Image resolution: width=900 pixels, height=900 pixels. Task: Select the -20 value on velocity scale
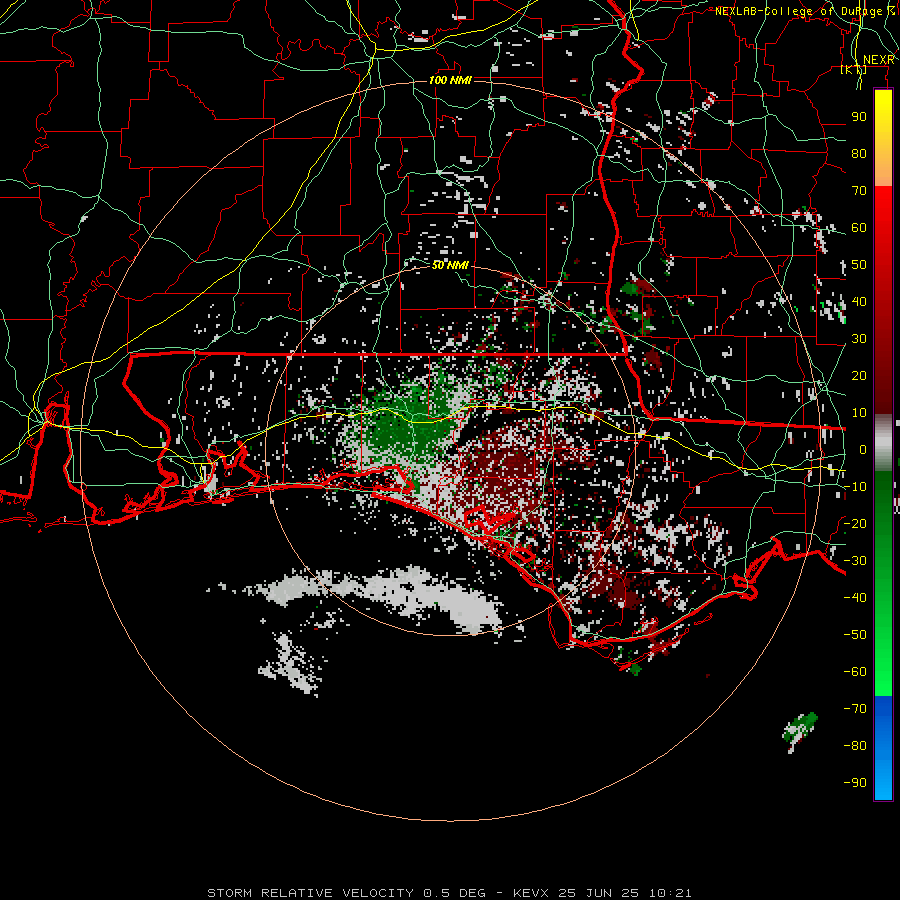click(855, 523)
